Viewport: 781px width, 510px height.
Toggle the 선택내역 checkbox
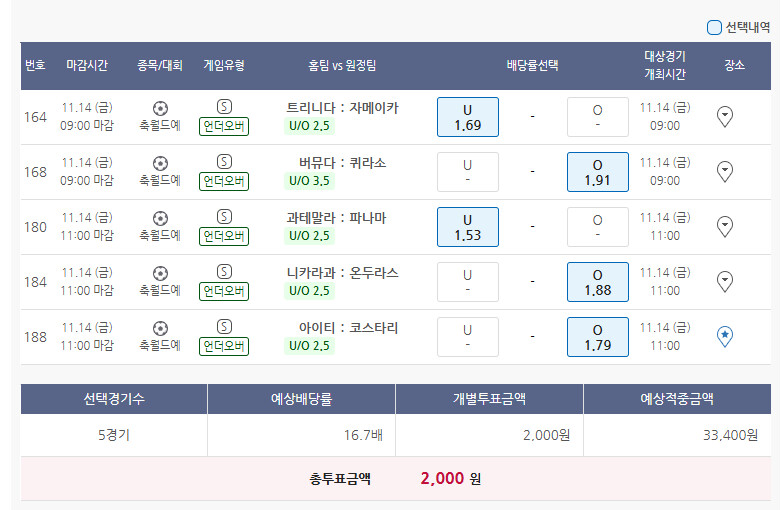coord(714,27)
